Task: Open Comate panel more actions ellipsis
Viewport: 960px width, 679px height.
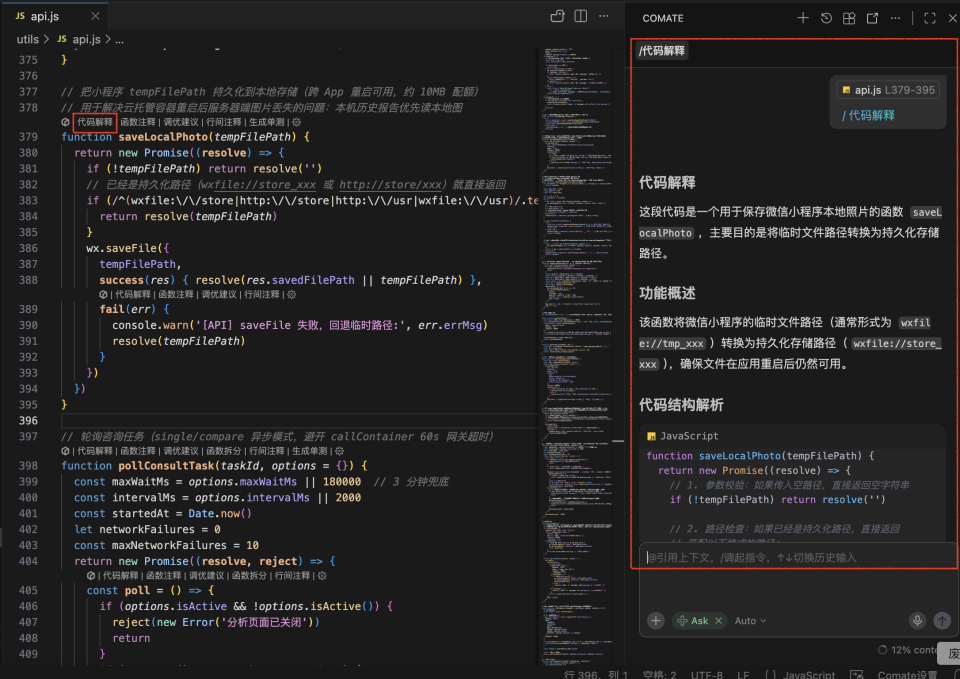Action: [x=895, y=18]
